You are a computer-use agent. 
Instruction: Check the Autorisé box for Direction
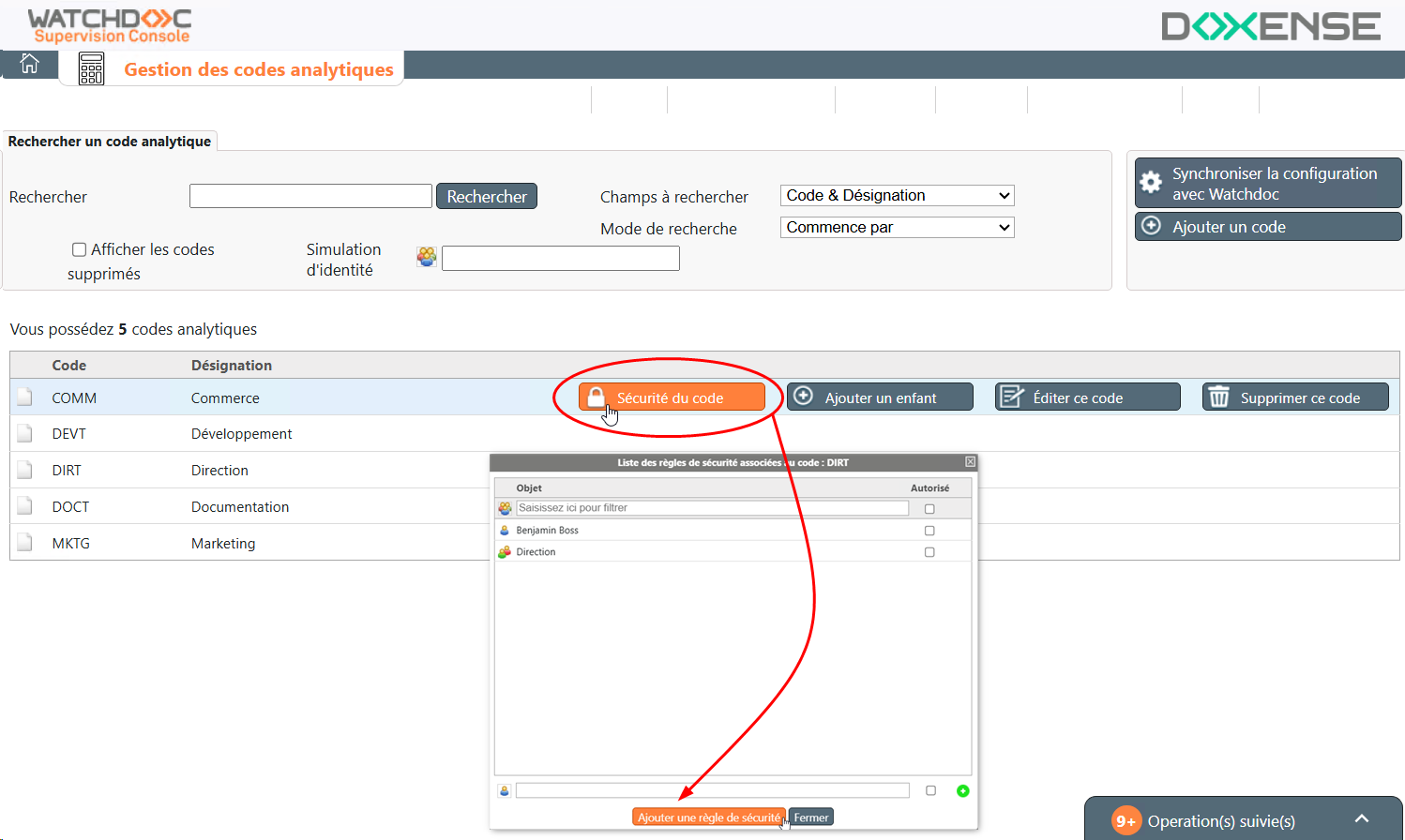point(929,552)
